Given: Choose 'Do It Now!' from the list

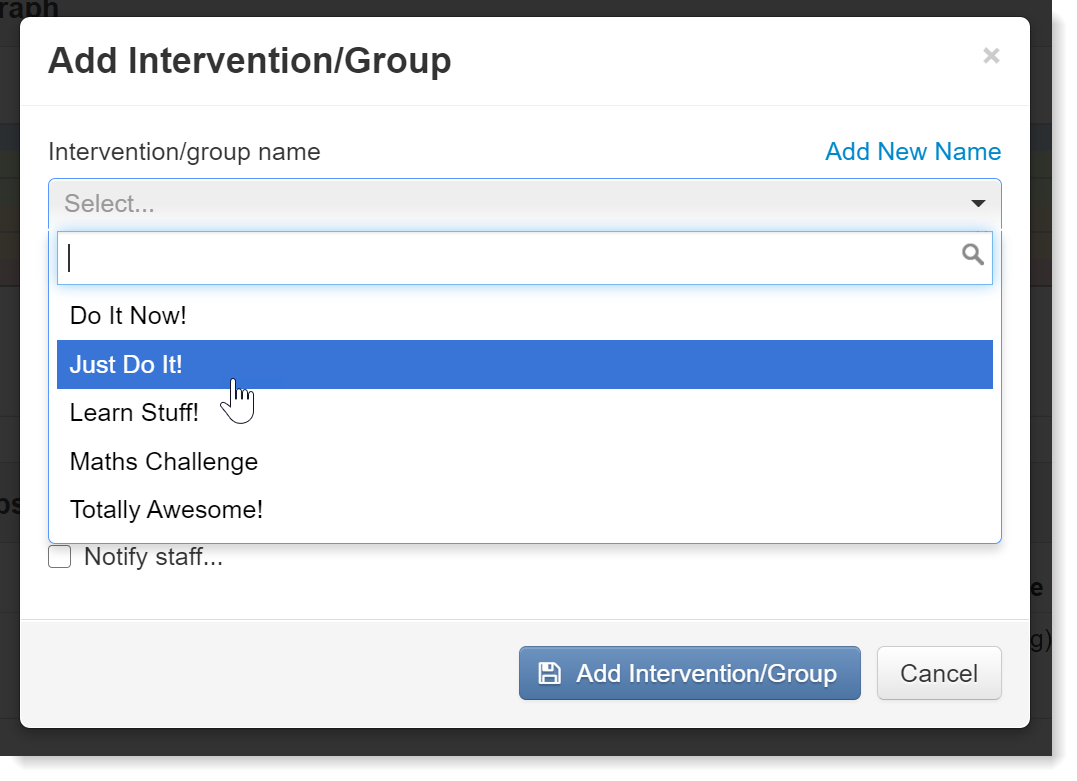Looking at the screenshot, I should coord(525,316).
